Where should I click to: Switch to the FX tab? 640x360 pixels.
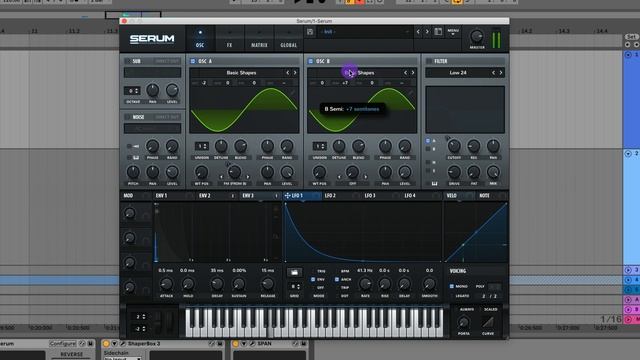(229, 39)
